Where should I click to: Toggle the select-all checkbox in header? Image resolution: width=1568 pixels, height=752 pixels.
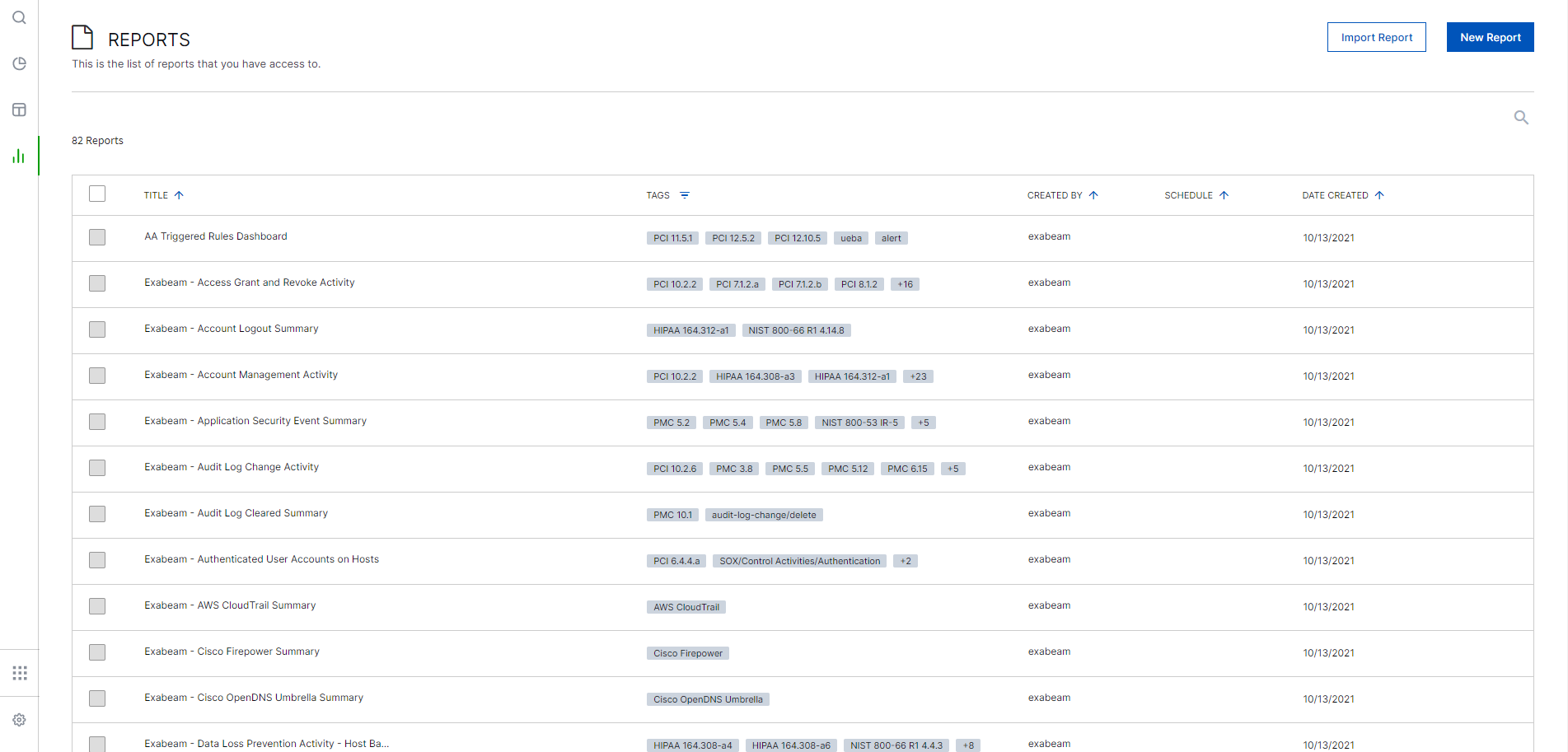97,194
